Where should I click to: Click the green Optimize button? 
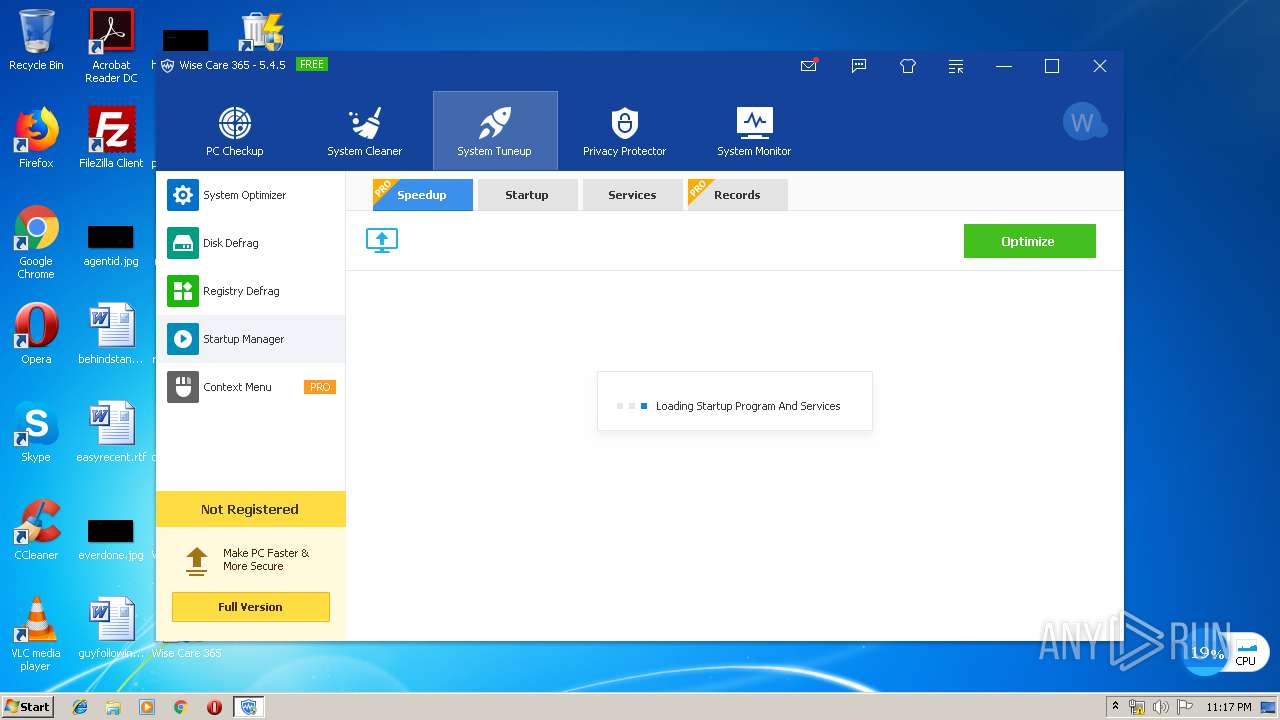pos(1029,241)
